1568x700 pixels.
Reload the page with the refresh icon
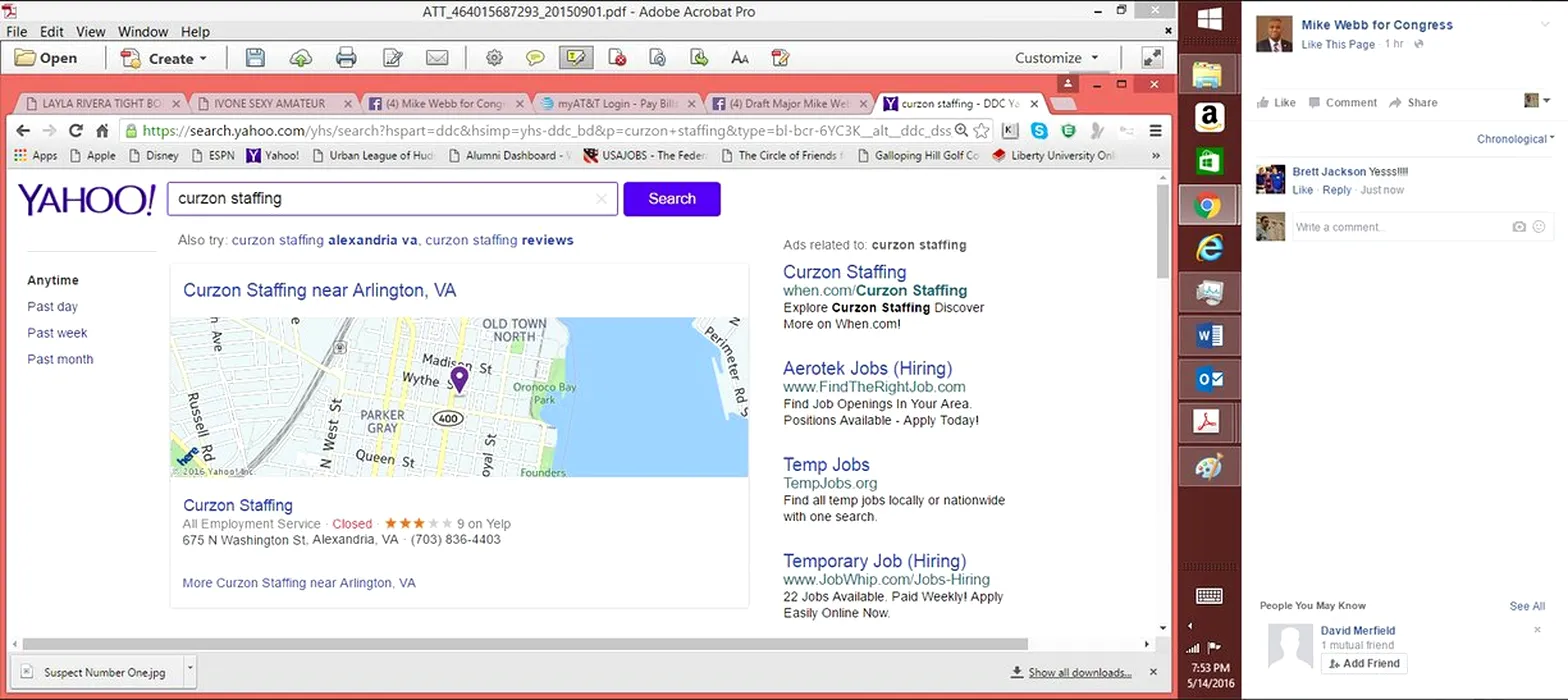(x=76, y=130)
